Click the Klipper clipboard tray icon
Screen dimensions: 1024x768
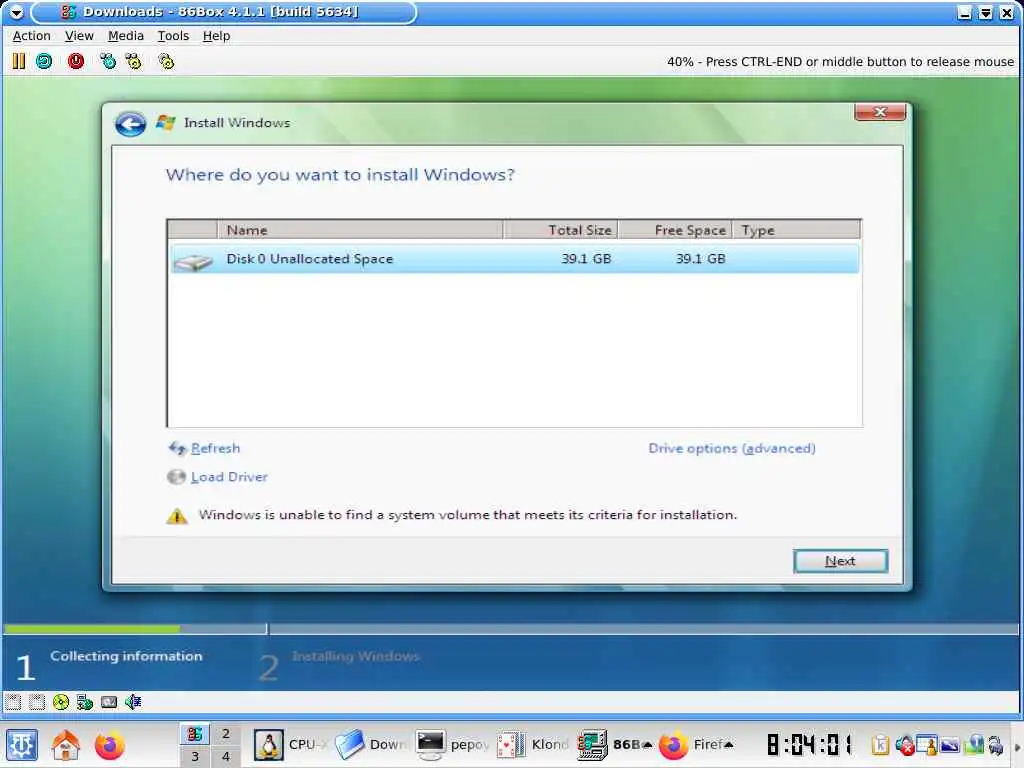tap(880, 744)
